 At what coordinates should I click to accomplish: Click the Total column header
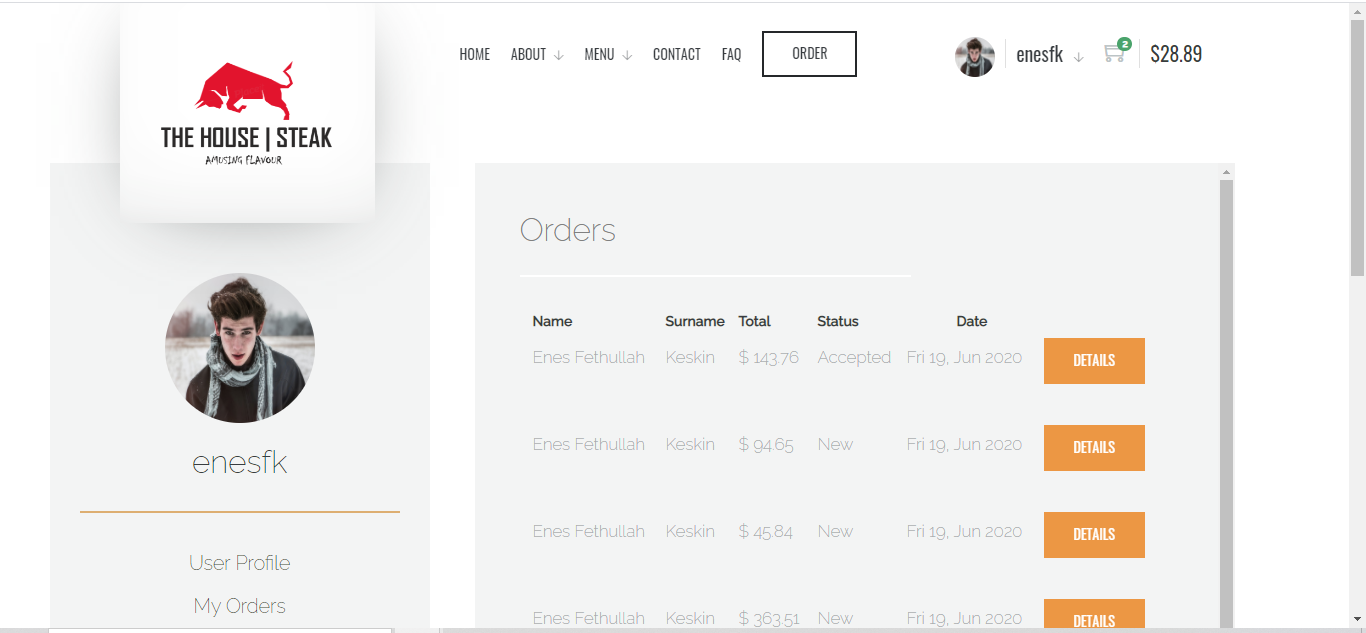pos(755,321)
